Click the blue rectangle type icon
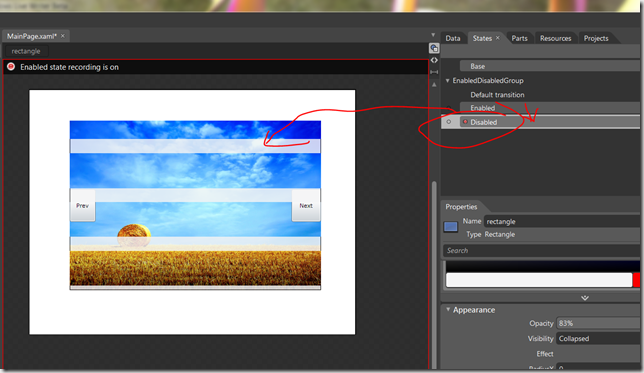This screenshot has width=644, height=373. 451,227
